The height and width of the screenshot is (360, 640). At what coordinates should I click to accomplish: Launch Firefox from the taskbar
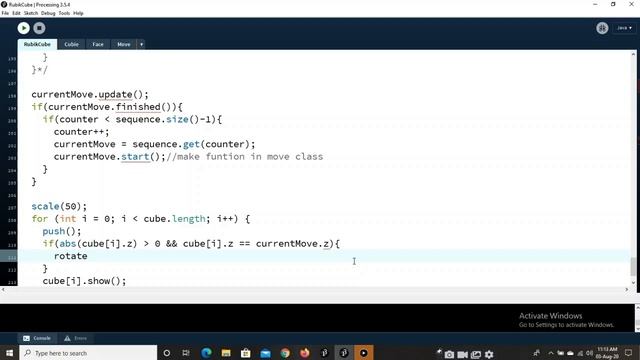(304, 353)
